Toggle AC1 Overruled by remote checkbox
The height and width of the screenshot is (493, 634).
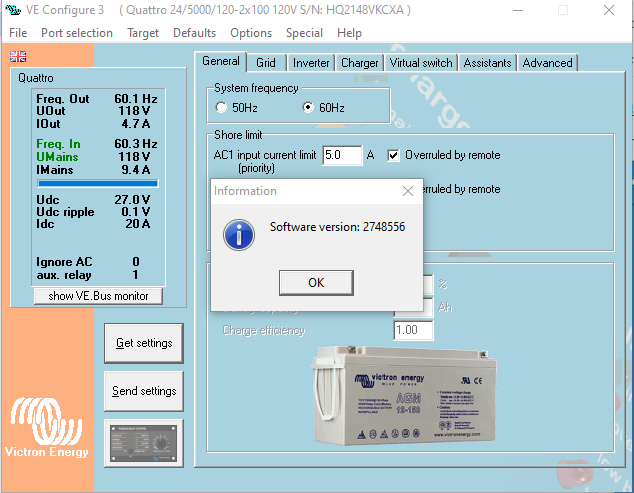click(393, 155)
